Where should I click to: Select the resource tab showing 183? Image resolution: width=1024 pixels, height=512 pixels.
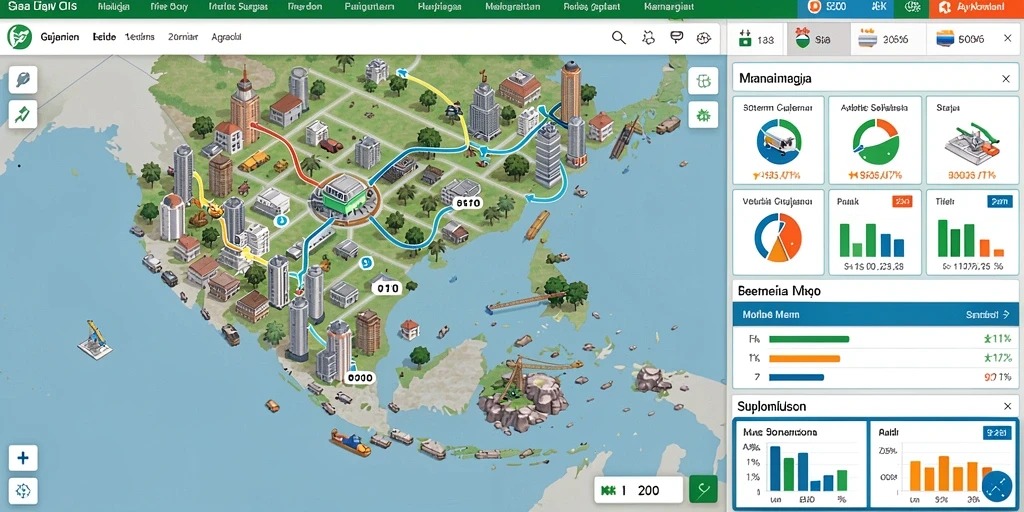[x=756, y=39]
